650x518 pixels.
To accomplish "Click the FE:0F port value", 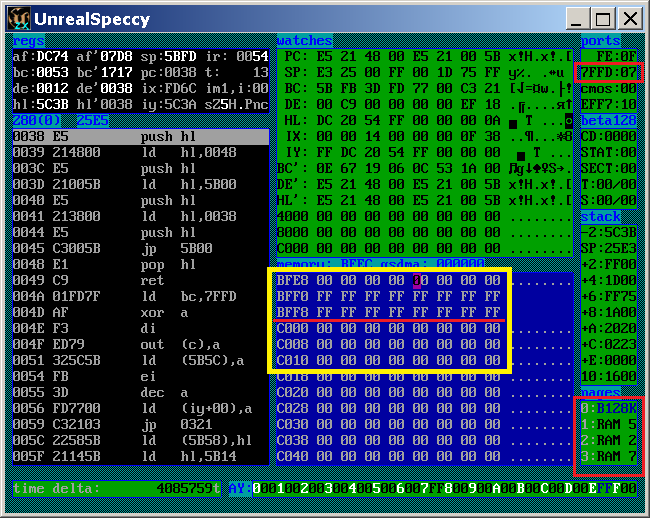I will 616,57.
